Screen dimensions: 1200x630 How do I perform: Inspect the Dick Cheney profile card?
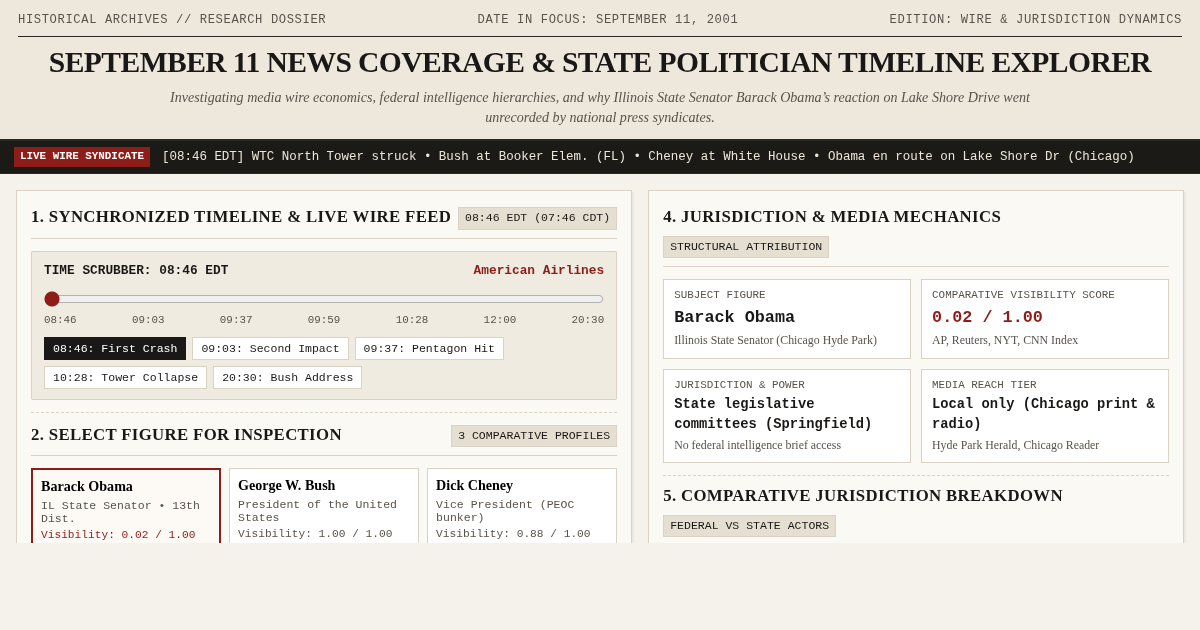click(522, 506)
